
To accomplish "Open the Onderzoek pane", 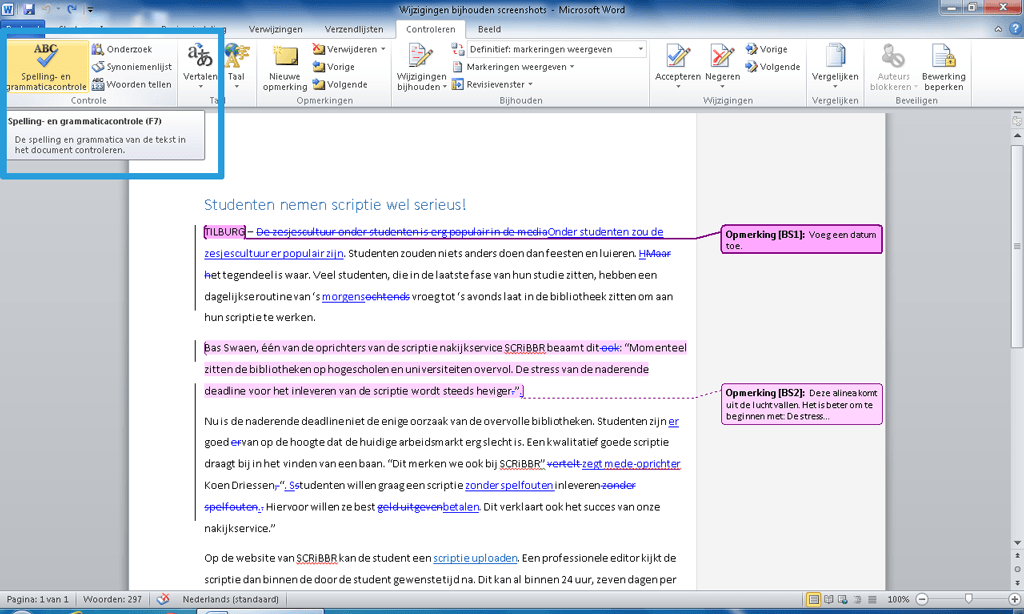I will 120,48.
